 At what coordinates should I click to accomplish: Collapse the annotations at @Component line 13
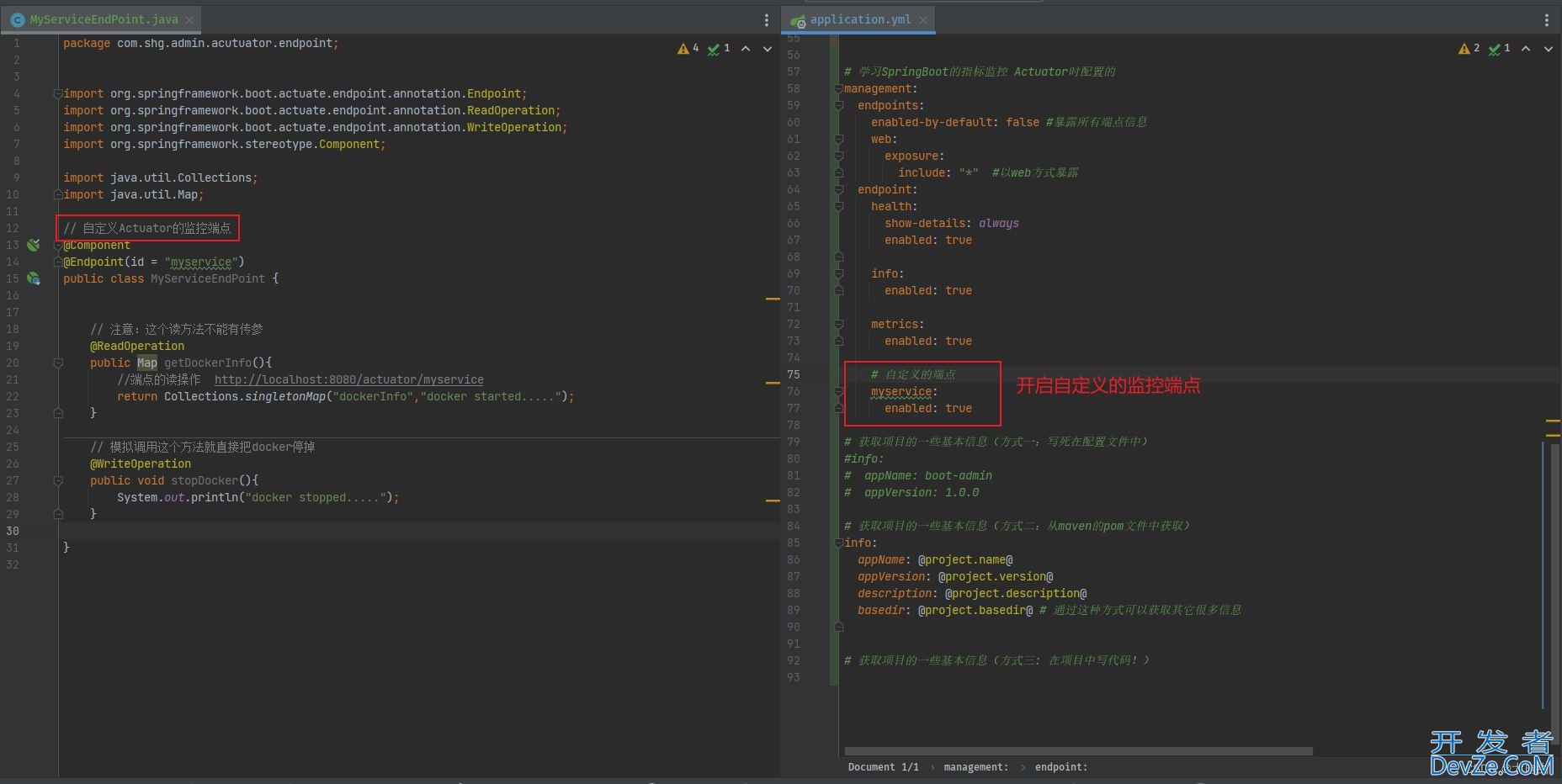pyautogui.click(x=58, y=245)
